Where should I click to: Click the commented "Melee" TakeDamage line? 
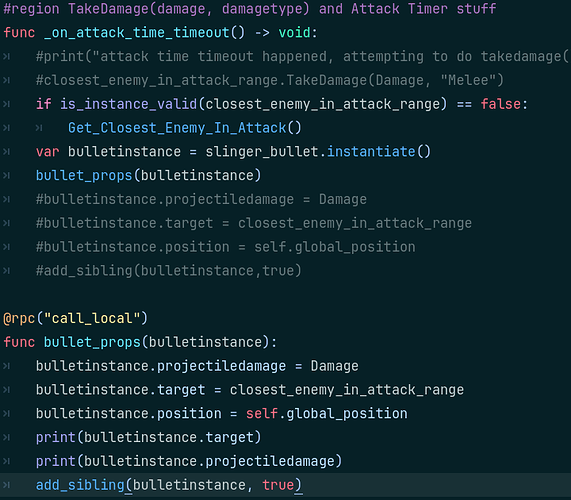point(270,80)
